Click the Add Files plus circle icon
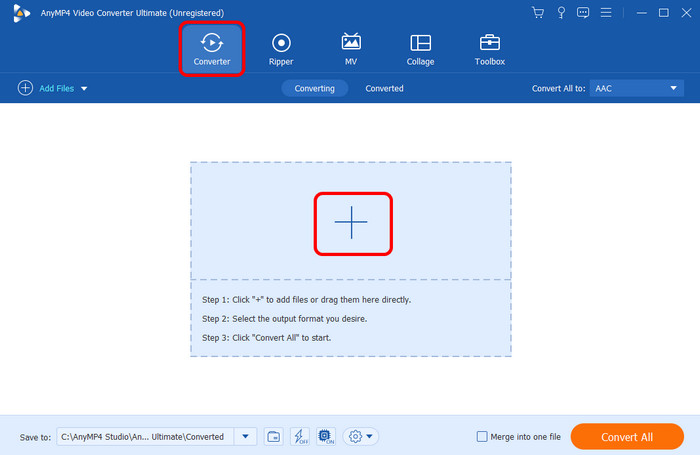The width and height of the screenshot is (700, 455). 25,88
